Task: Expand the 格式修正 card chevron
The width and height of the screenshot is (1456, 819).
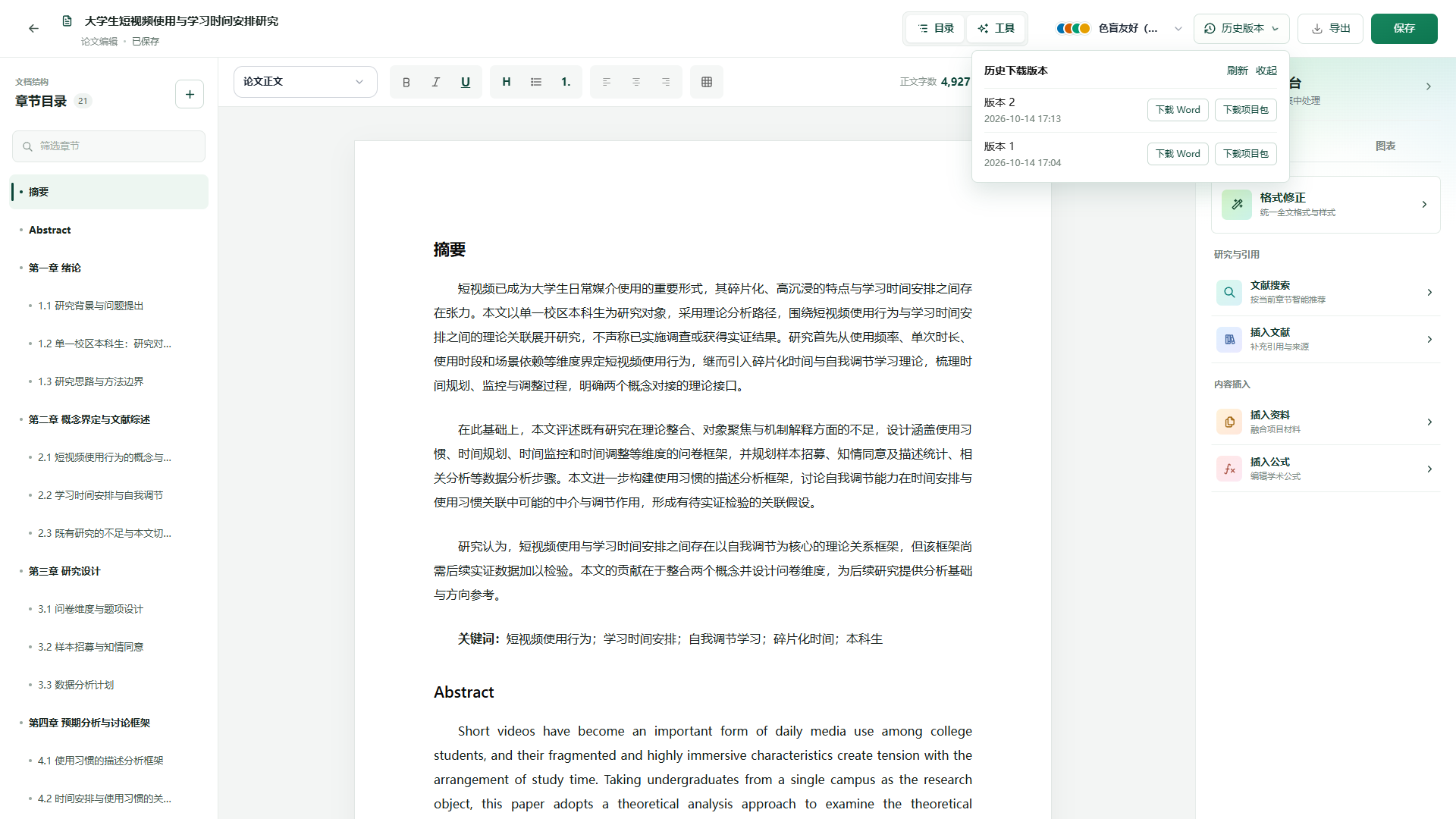Action: [1424, 204]
